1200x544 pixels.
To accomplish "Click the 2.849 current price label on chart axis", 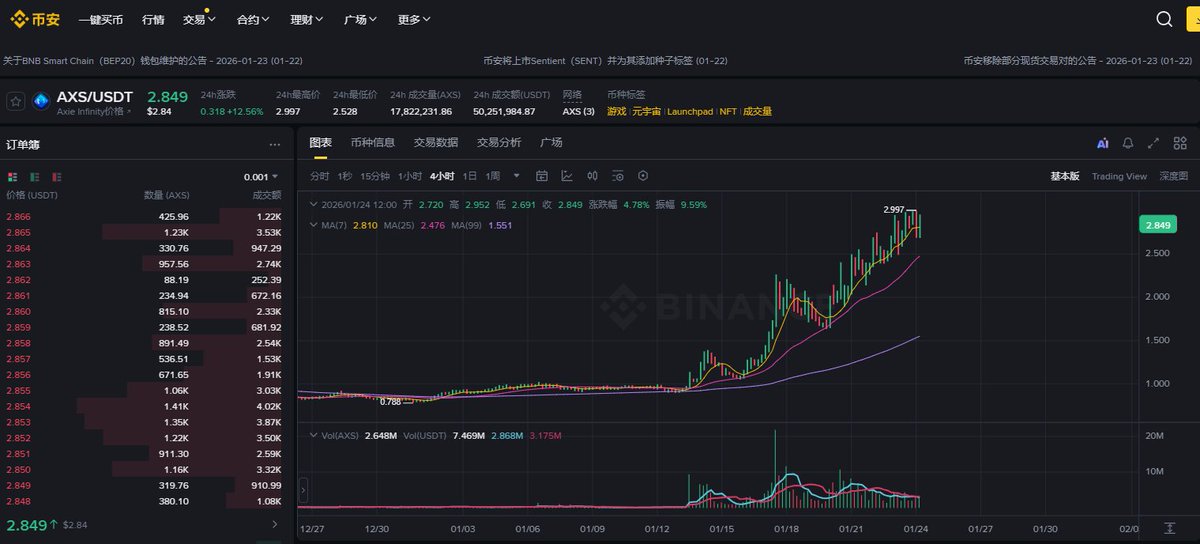I will (1158, 225).
